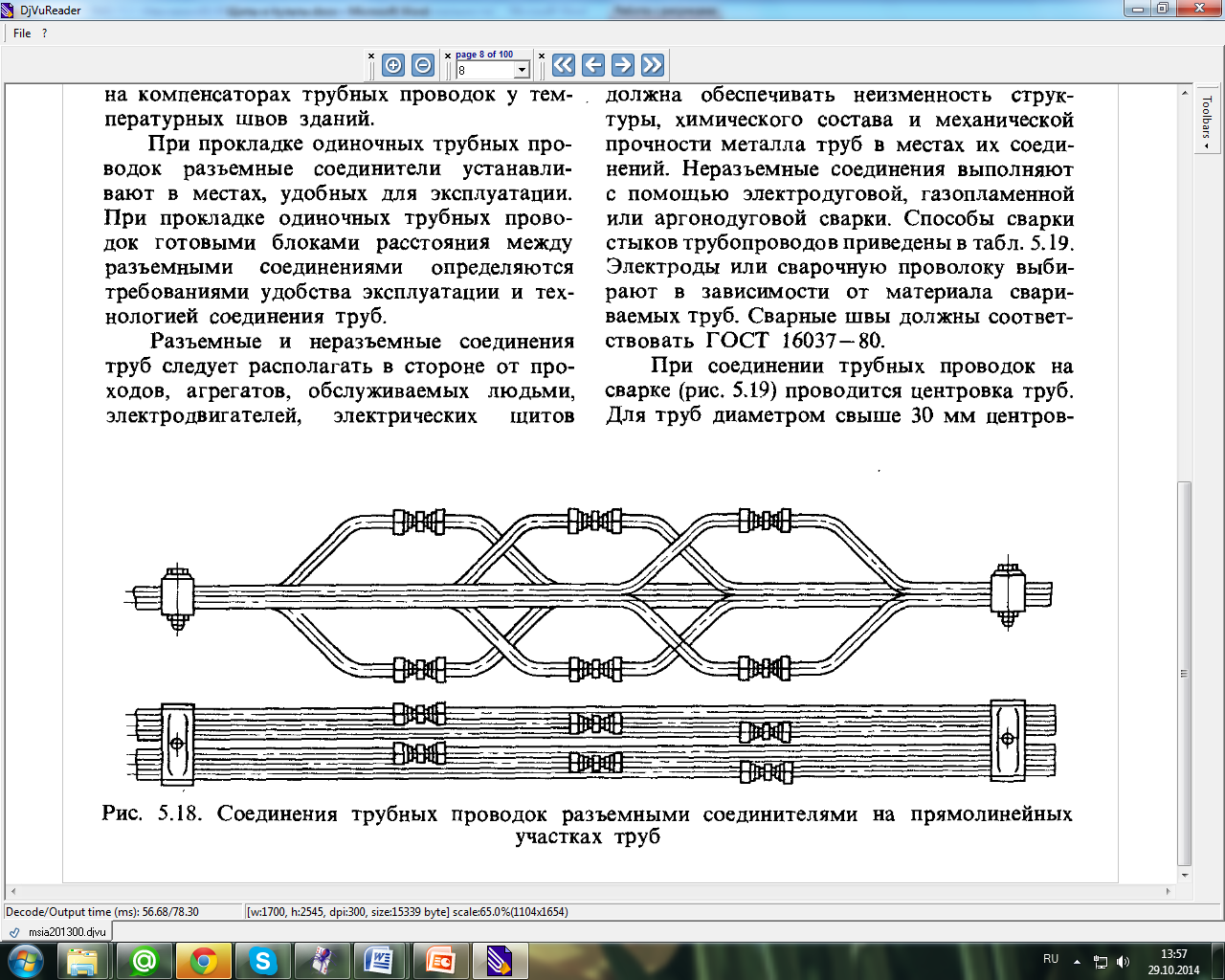This screenshot has height=980, width=1225.
Task: Open PowerPoint from the taskbar
Action: [x=439, y=961]
